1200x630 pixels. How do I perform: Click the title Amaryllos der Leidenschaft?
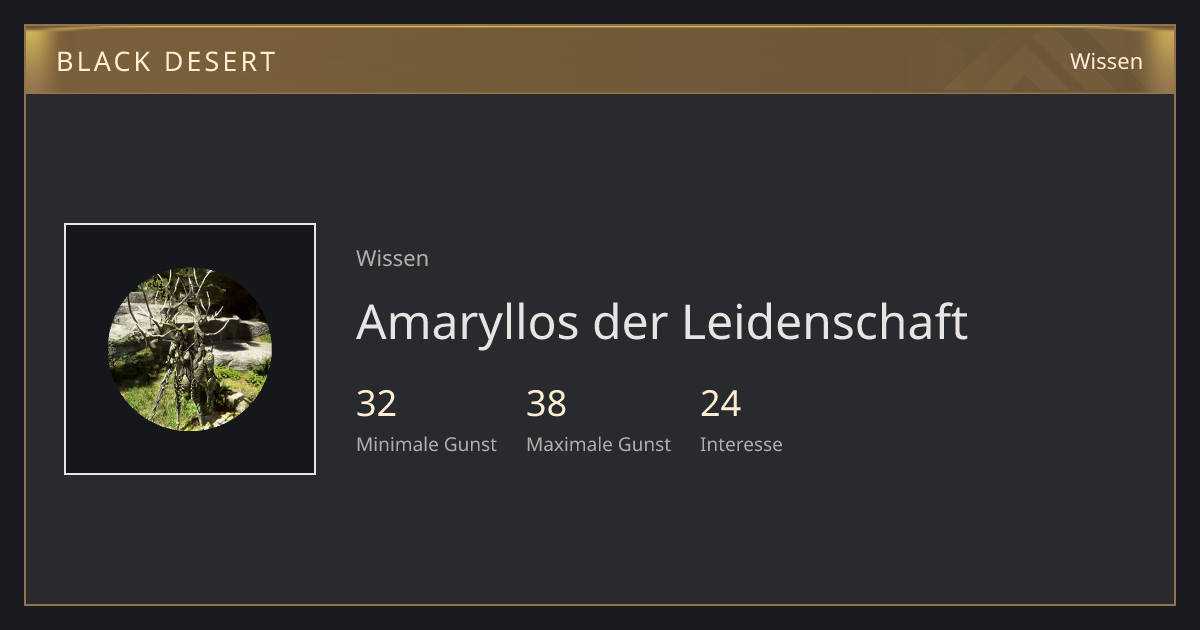tap(662, 322)
